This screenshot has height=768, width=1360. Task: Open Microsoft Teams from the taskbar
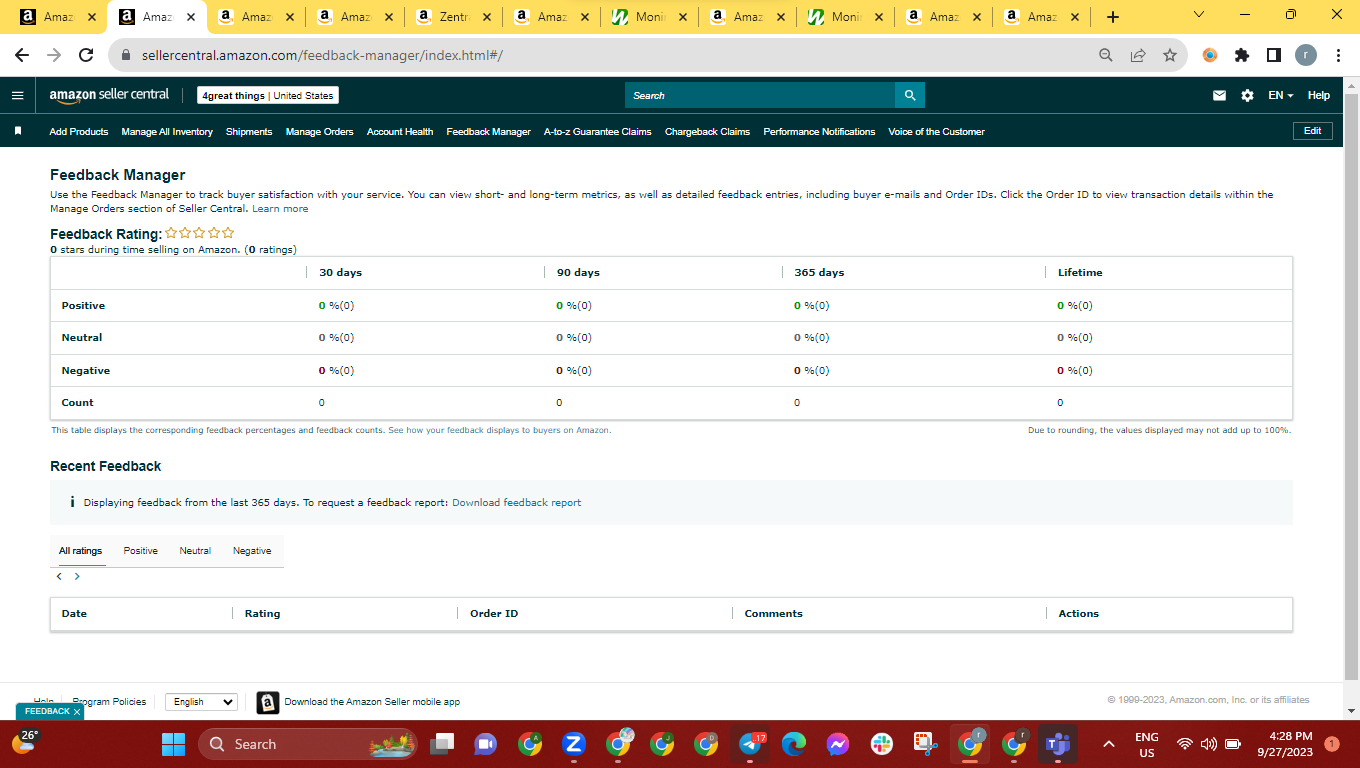coord(1058,744)
